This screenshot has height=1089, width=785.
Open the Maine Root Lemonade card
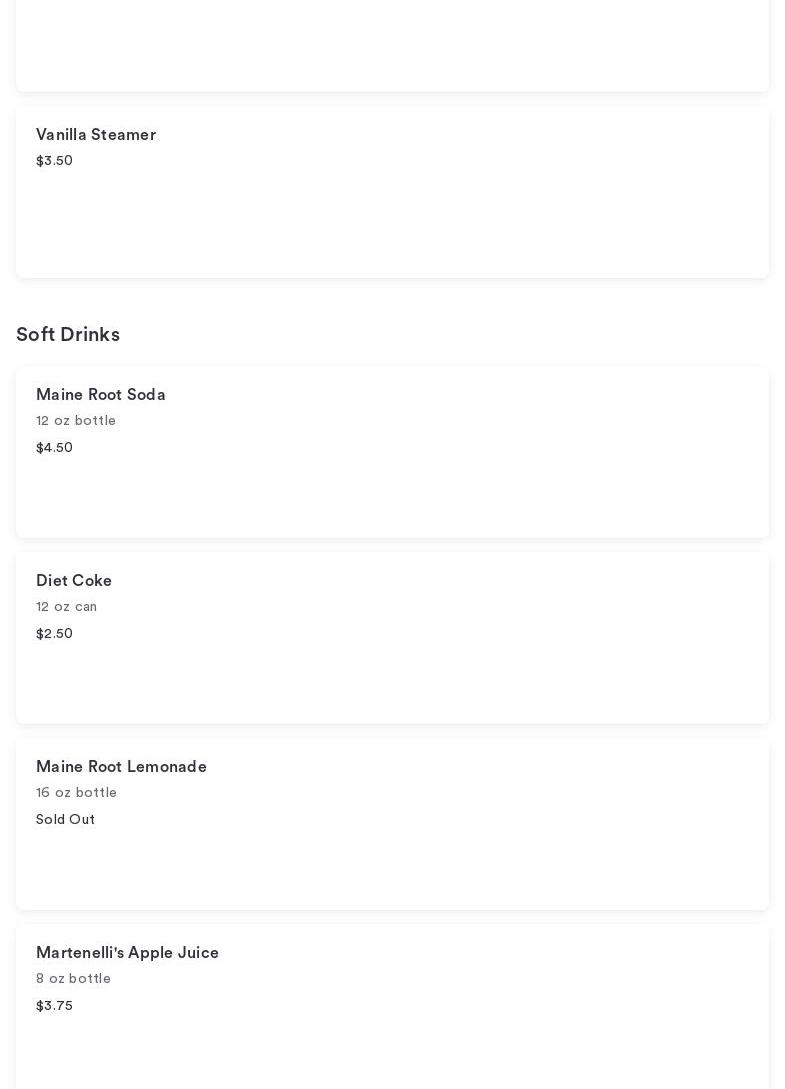[392, 824]
